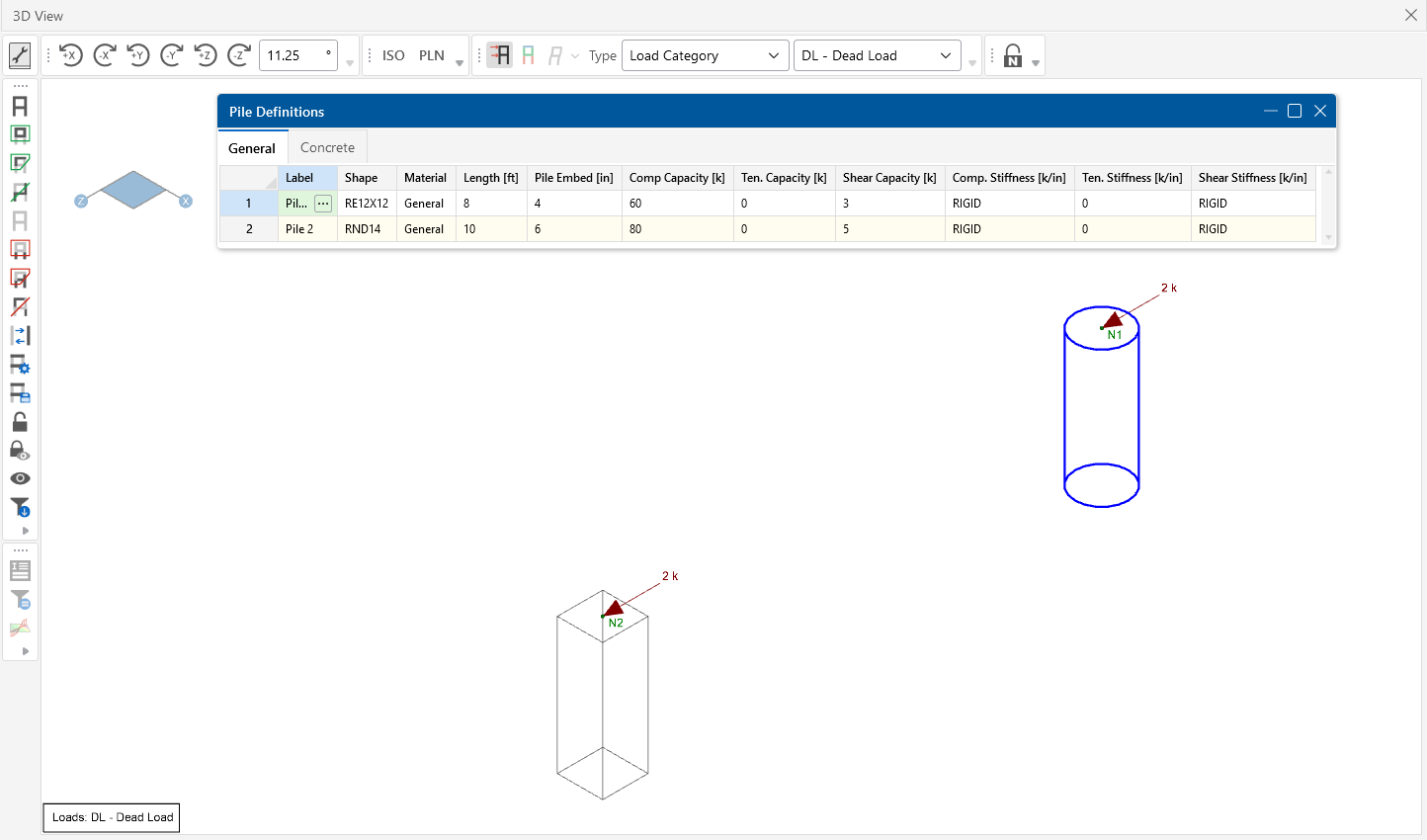Click the N padlock node-lock icon
The height and width of the screenshot is (840, 1427).
coord(1015,55)
